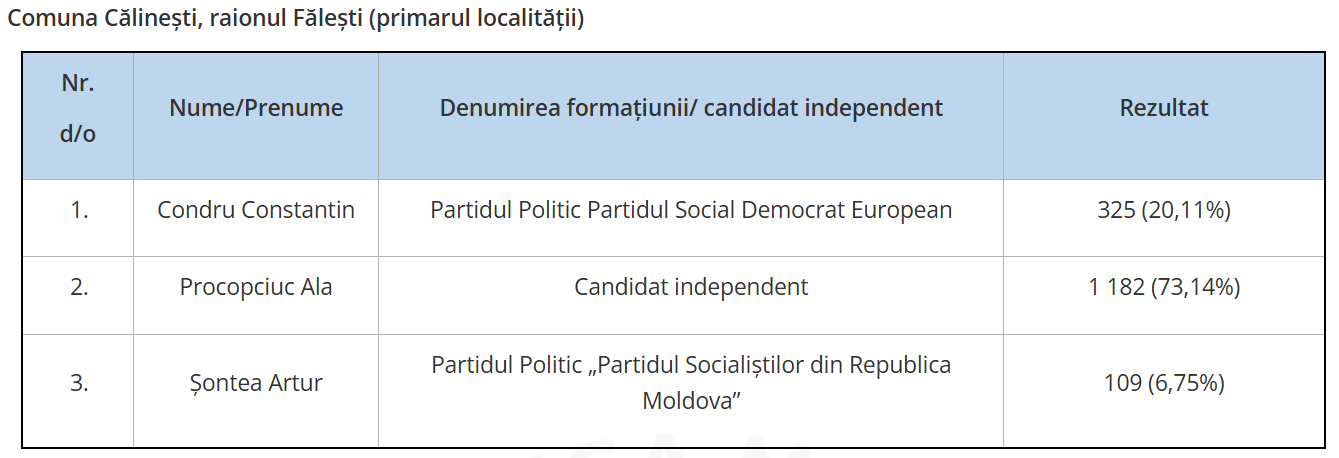Click the 'Nr. d/o' column header
The height and width of the screenshot is (458, 1339).
[78, 108]
